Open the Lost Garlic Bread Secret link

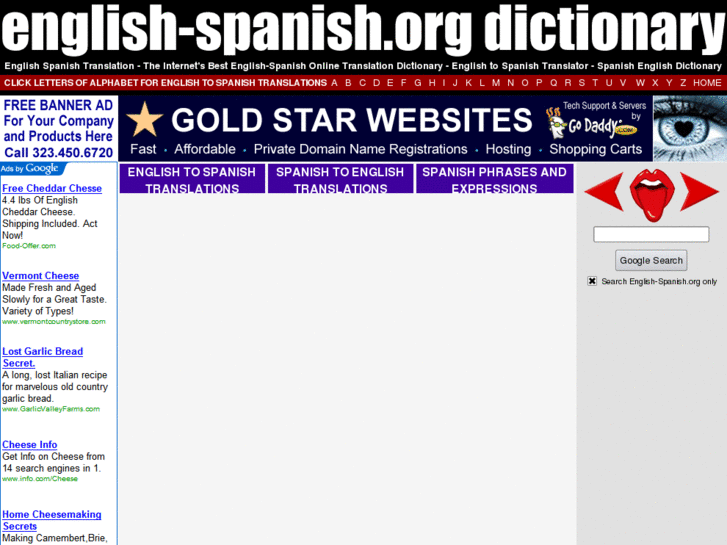coord(42,357)
